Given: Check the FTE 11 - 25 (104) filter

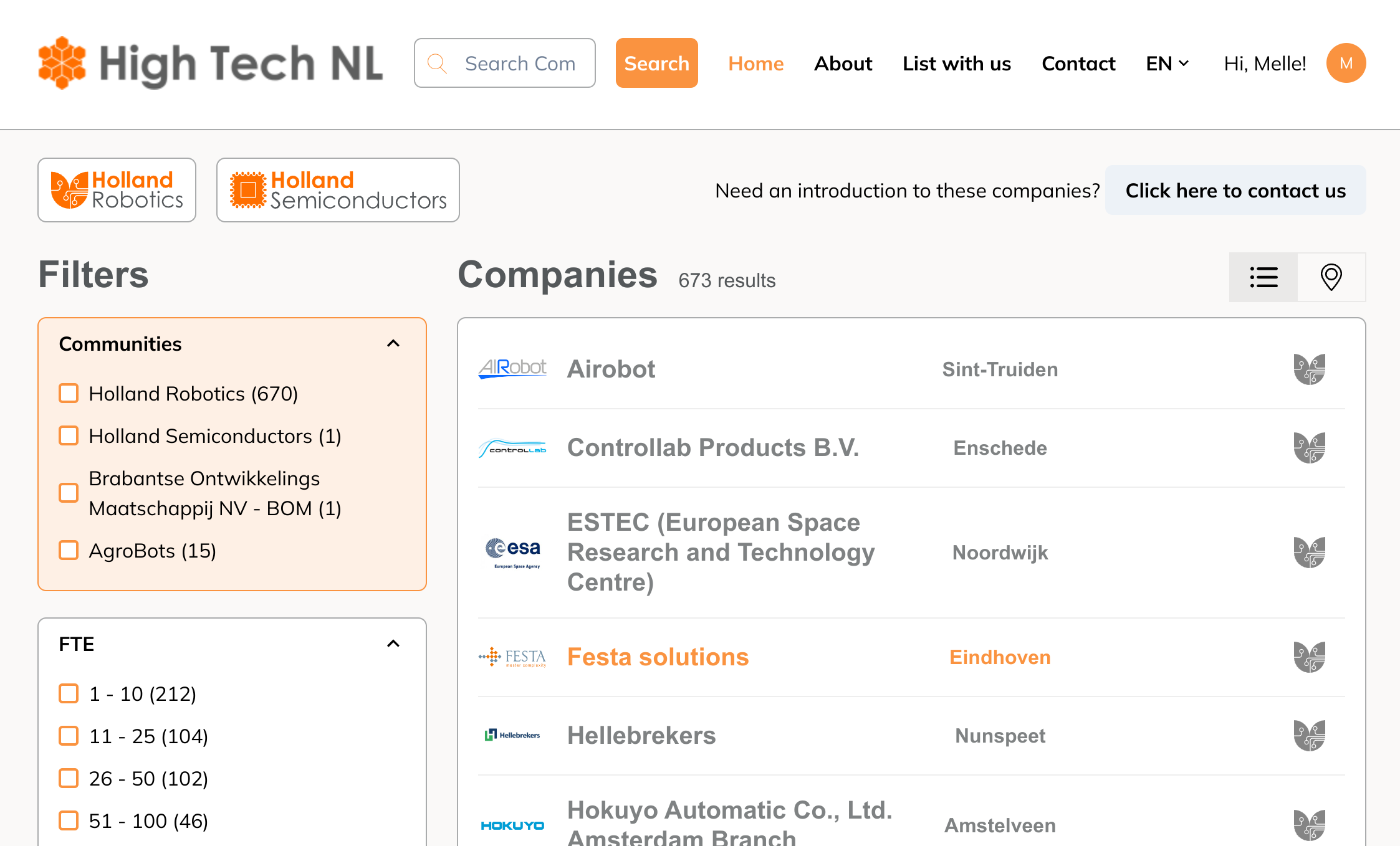Looking at the screenshot, I should click(x=69, y=736).
